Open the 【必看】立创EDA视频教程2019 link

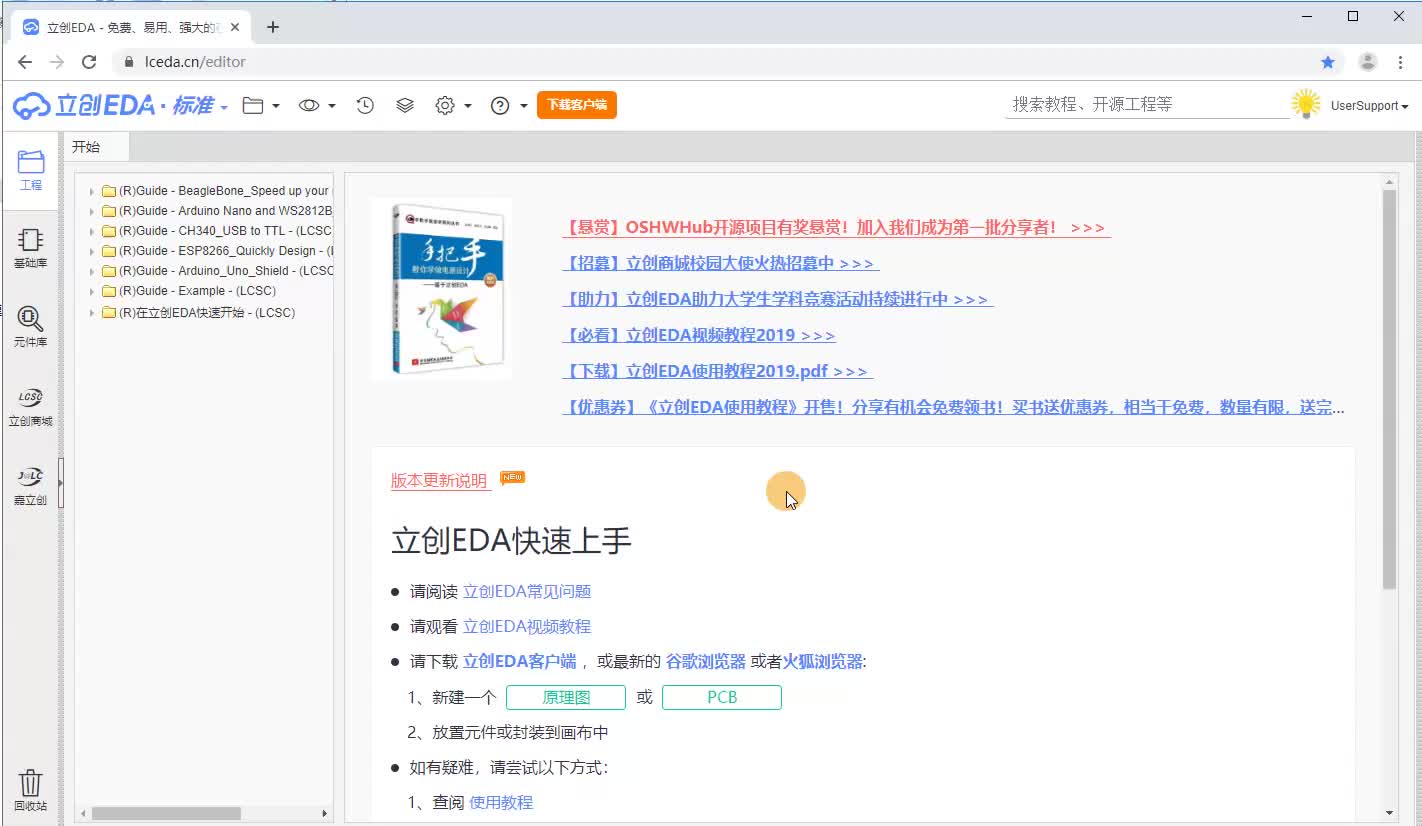click(x=699, y=335)
